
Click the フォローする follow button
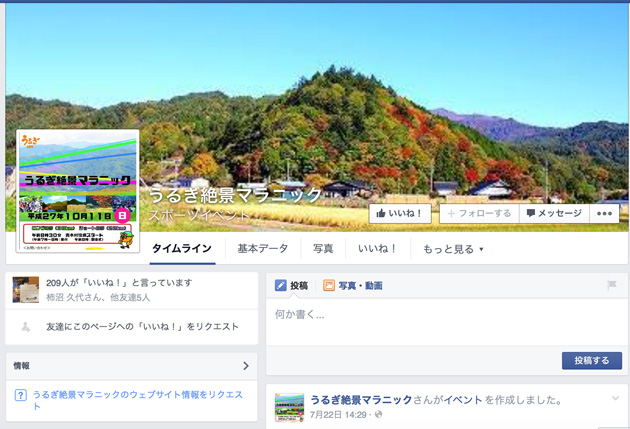pyautogui.click(x=478, y=213)
